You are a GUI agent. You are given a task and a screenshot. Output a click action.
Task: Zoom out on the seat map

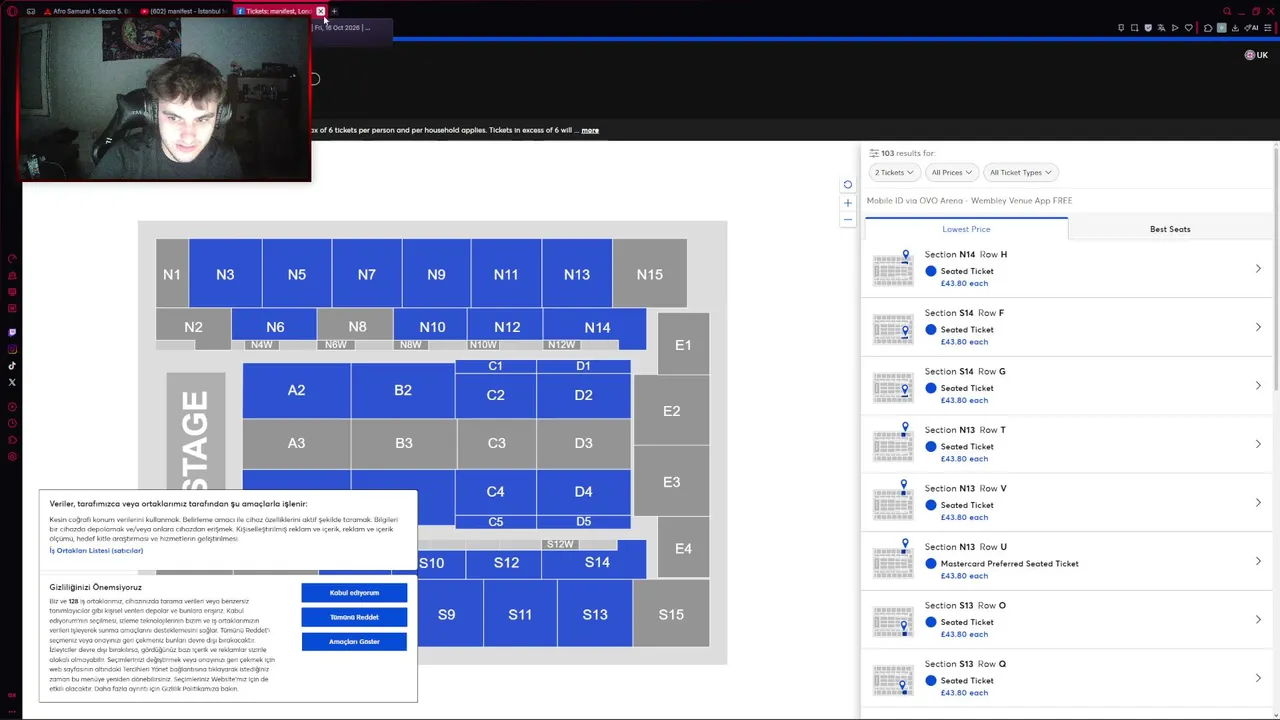click(x=848, y=219)
